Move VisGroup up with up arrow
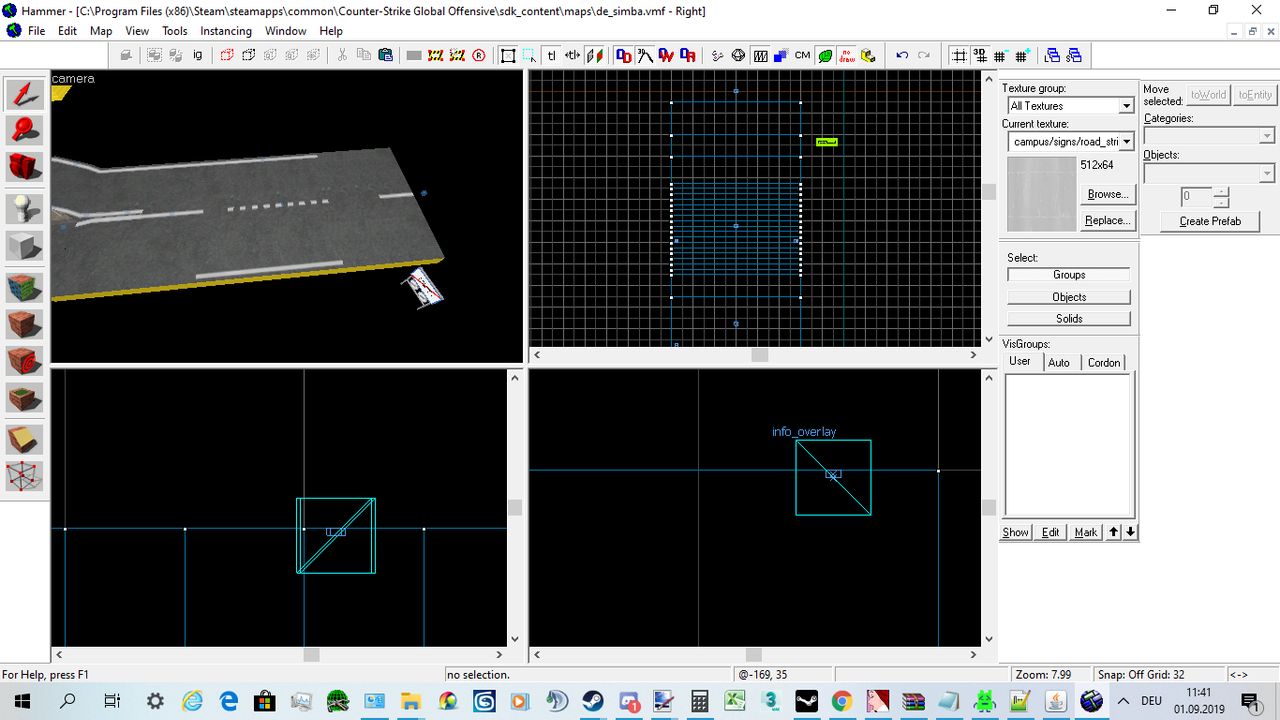 pos(1113,532)
